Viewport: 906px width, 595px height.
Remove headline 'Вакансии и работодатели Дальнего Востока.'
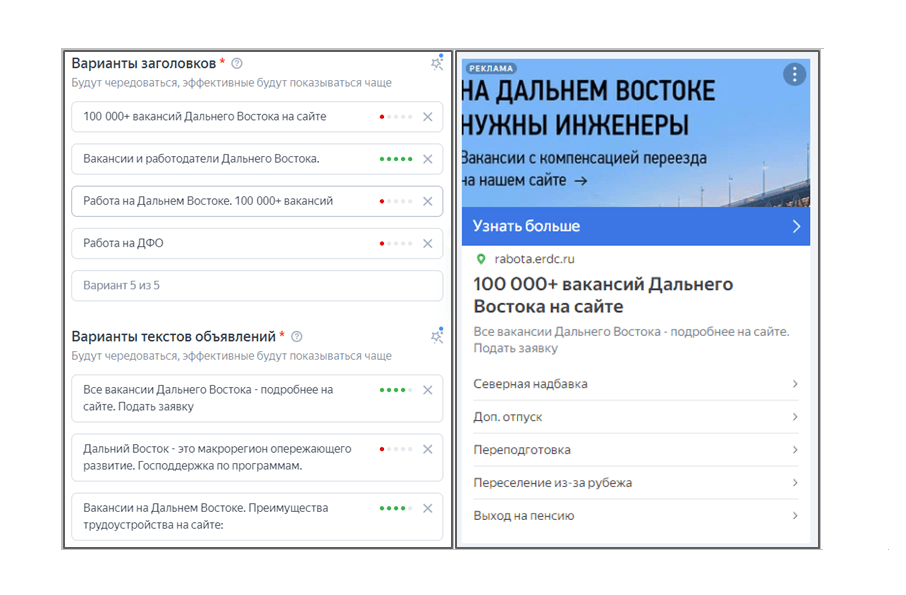click(x=428, y=159)
